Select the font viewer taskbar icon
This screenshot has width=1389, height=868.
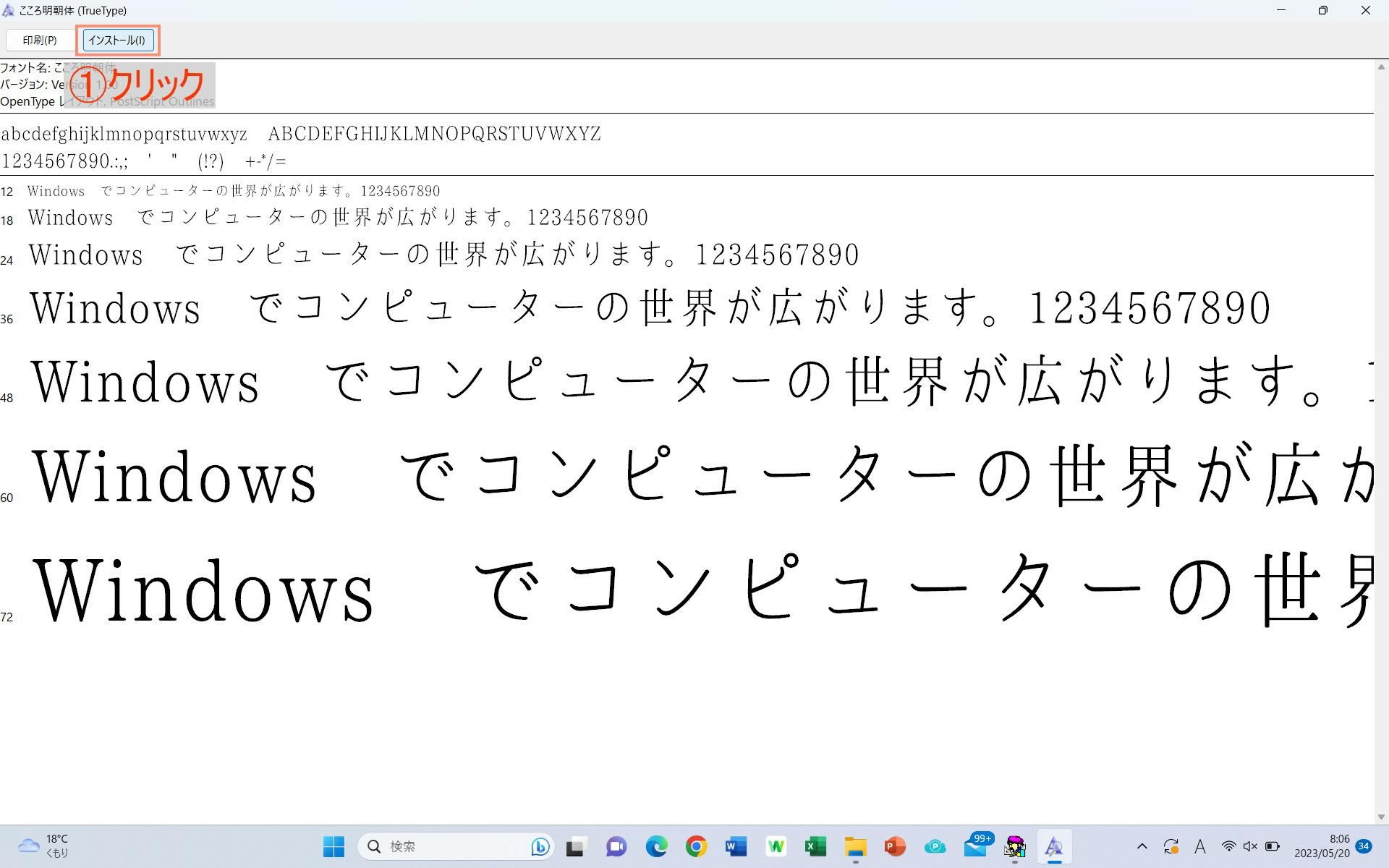(x=1054, y=846)
